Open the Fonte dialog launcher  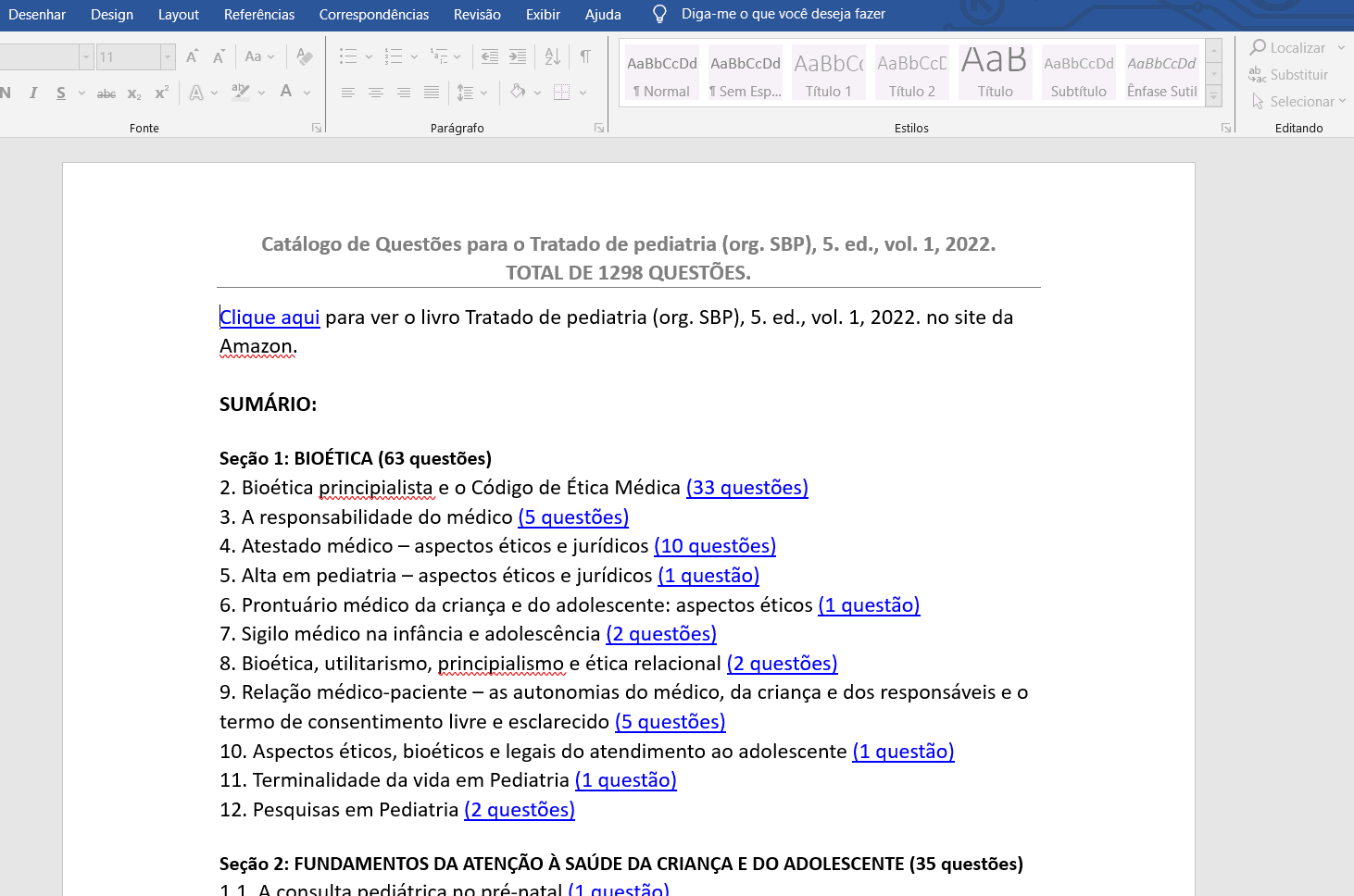click(317, 128)
